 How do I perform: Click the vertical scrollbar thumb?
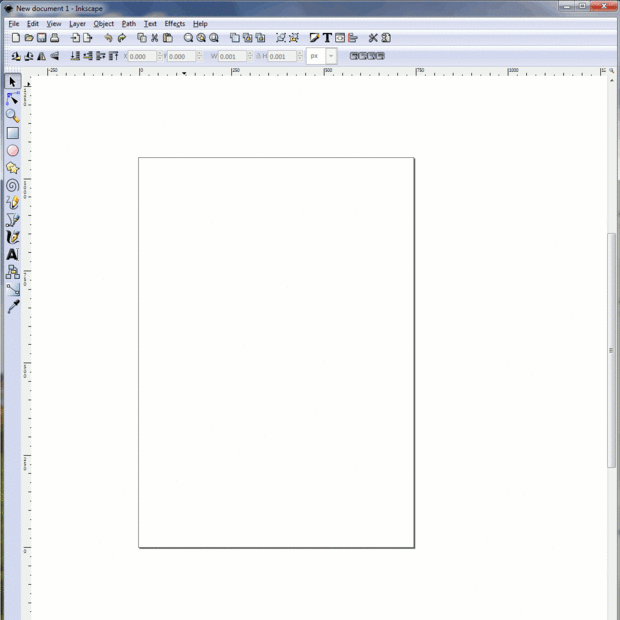(611, 351)
